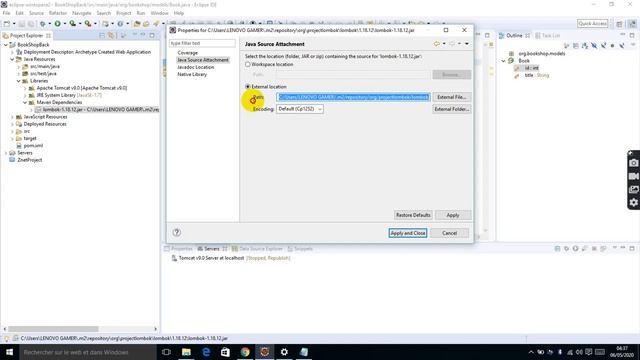640x360 pixels.
Task: Open the Refactor menu
Action: click(58, 13)
